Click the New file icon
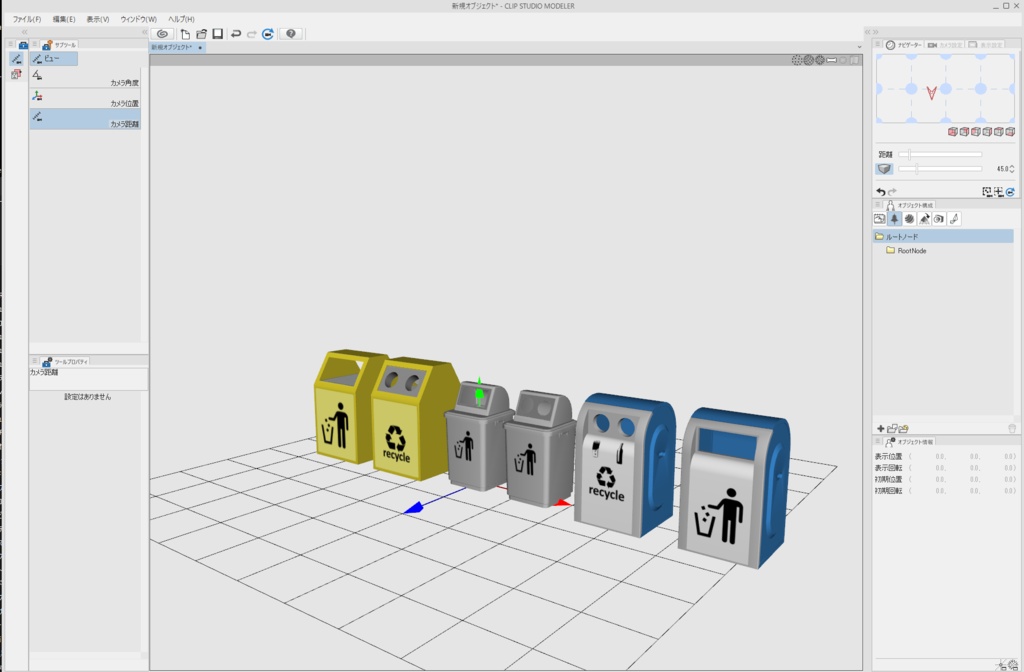1024x672 pixels. pyautogui.click(x=185, y=33)
